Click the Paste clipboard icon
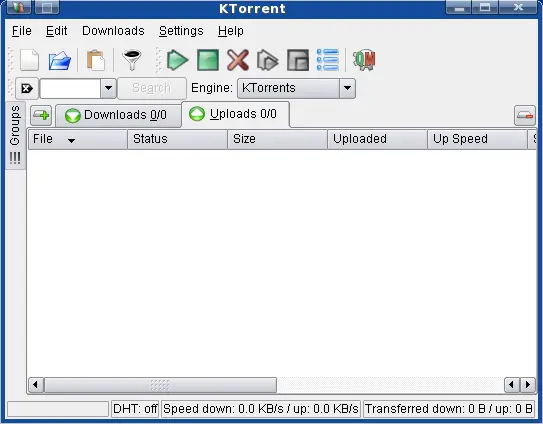The height and width of the screenshot is (424, 543). point(96,60)
